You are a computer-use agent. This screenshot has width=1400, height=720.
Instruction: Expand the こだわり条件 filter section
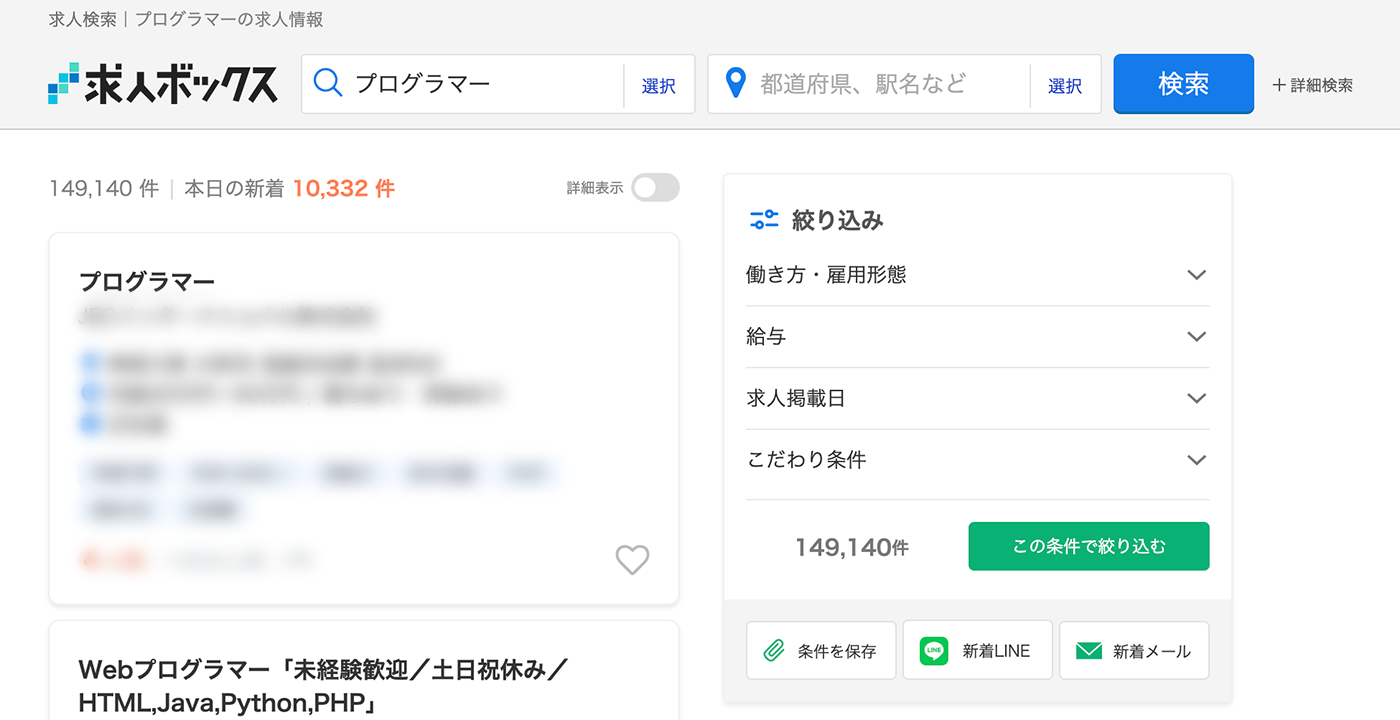click(x=977, y=461)
